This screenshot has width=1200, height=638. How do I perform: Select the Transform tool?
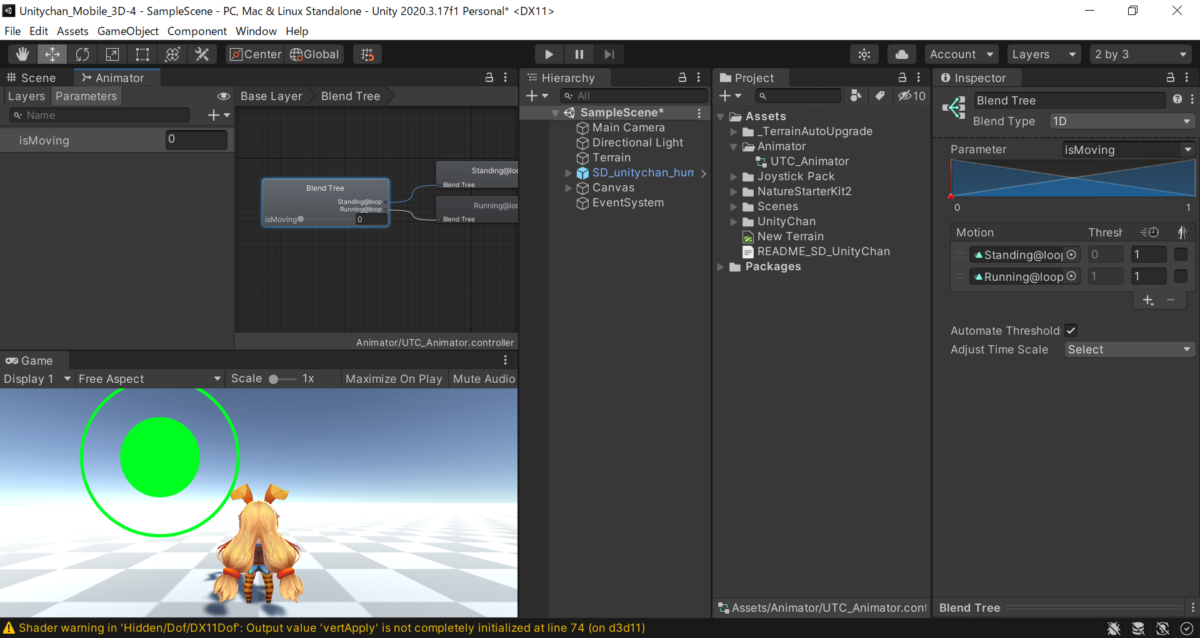point(172,54)
